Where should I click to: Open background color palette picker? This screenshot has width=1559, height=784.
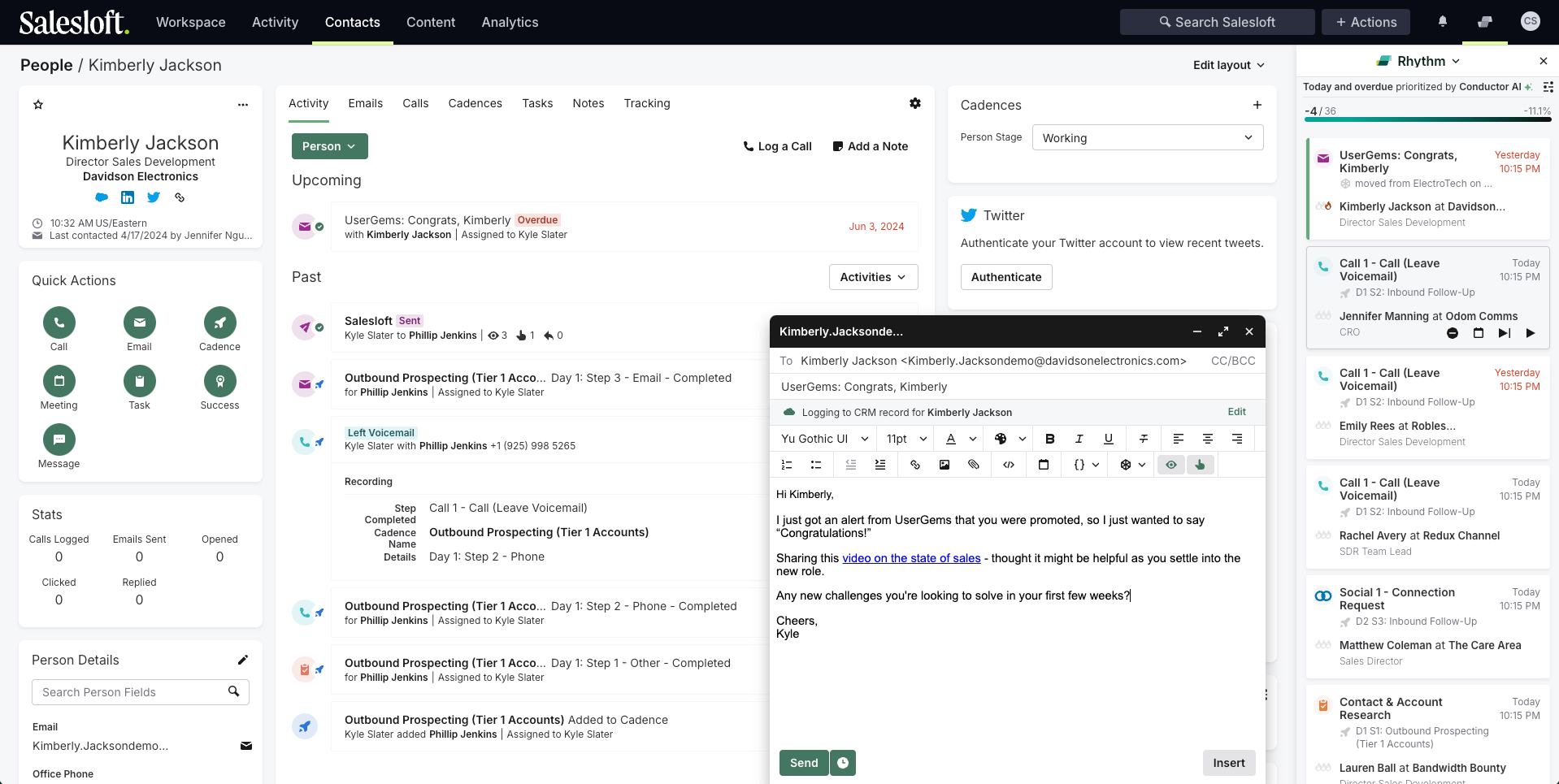click(x=1010, y=439)
